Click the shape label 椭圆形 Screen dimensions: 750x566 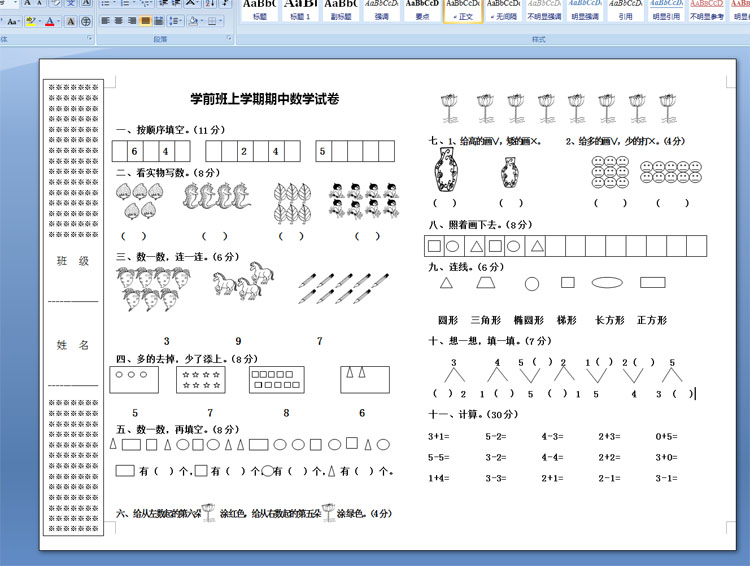click(x=529, y=320)
